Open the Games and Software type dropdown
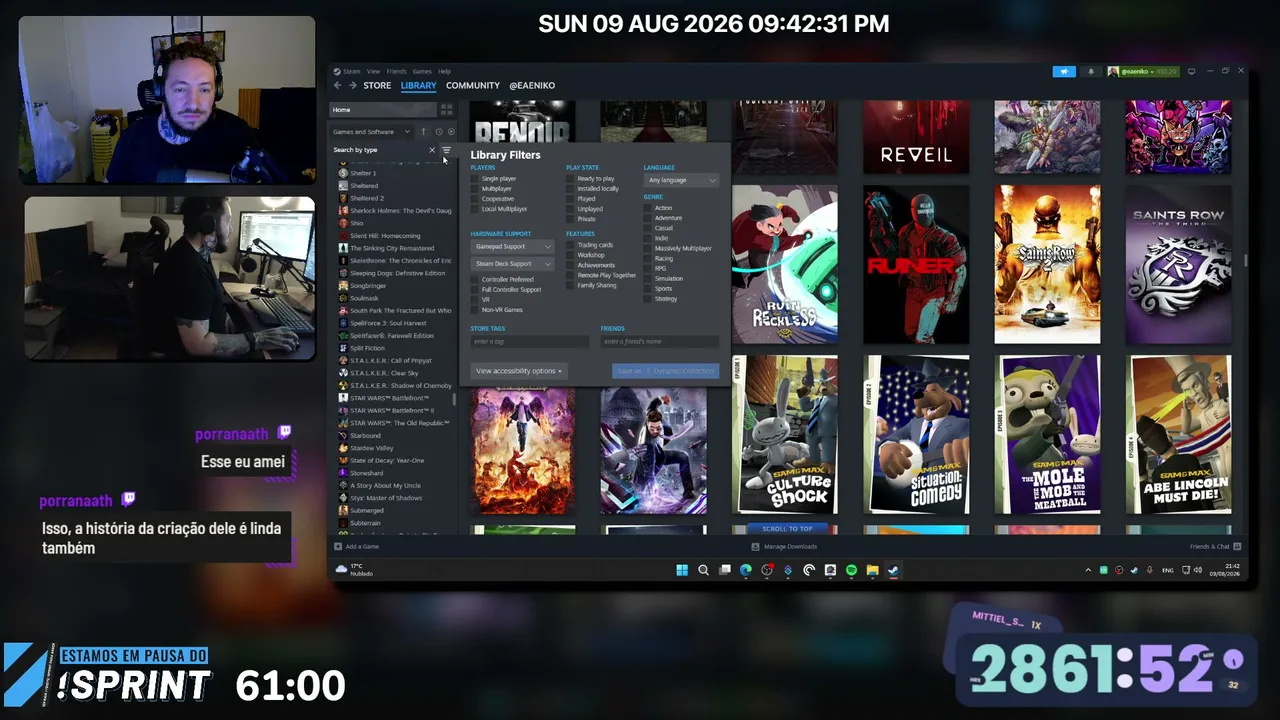The width and height of the screenshot is (1280, 720). pos(372,132)
